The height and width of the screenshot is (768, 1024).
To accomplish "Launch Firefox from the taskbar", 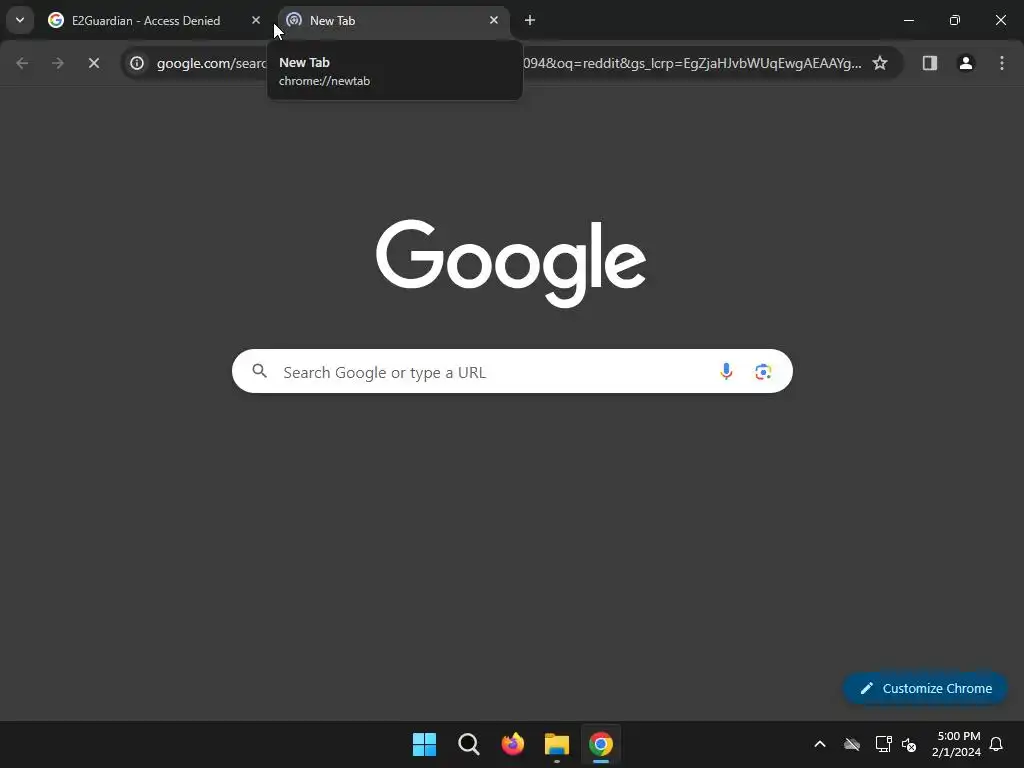I will point(513,744).
